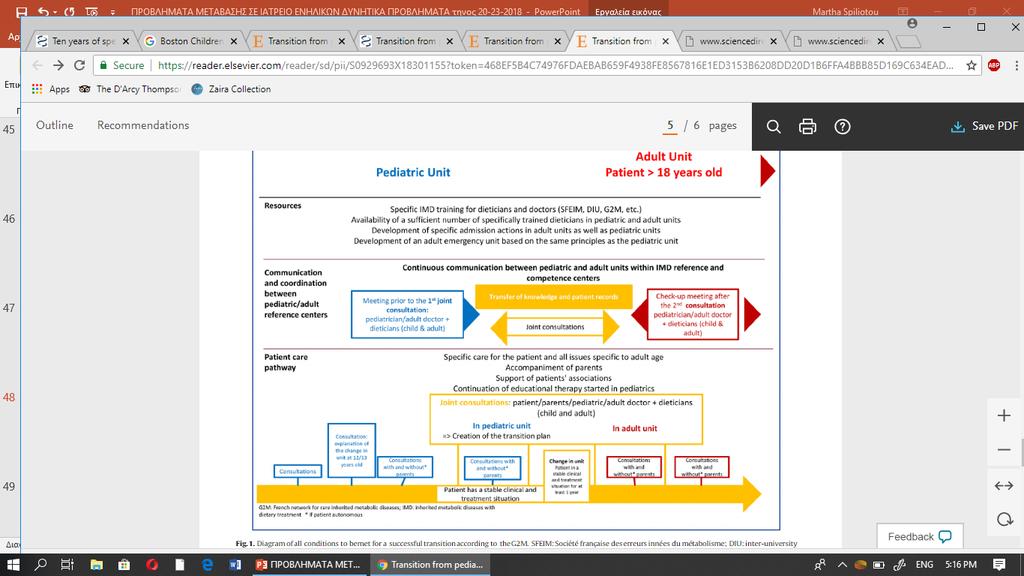Close the 'Ten years of spe' tab
The width and height of the screenshot is (1024, 576).
pos(126,41)
